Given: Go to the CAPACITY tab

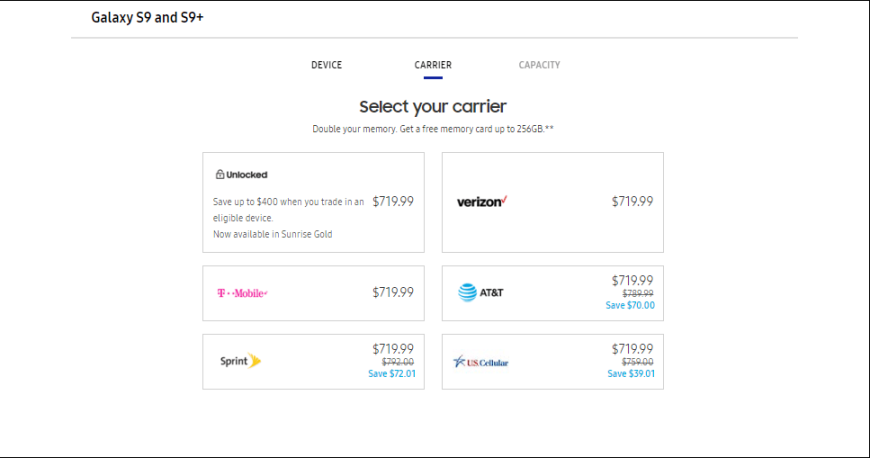Looking at the screenshot, I should (x=539, y=65).
